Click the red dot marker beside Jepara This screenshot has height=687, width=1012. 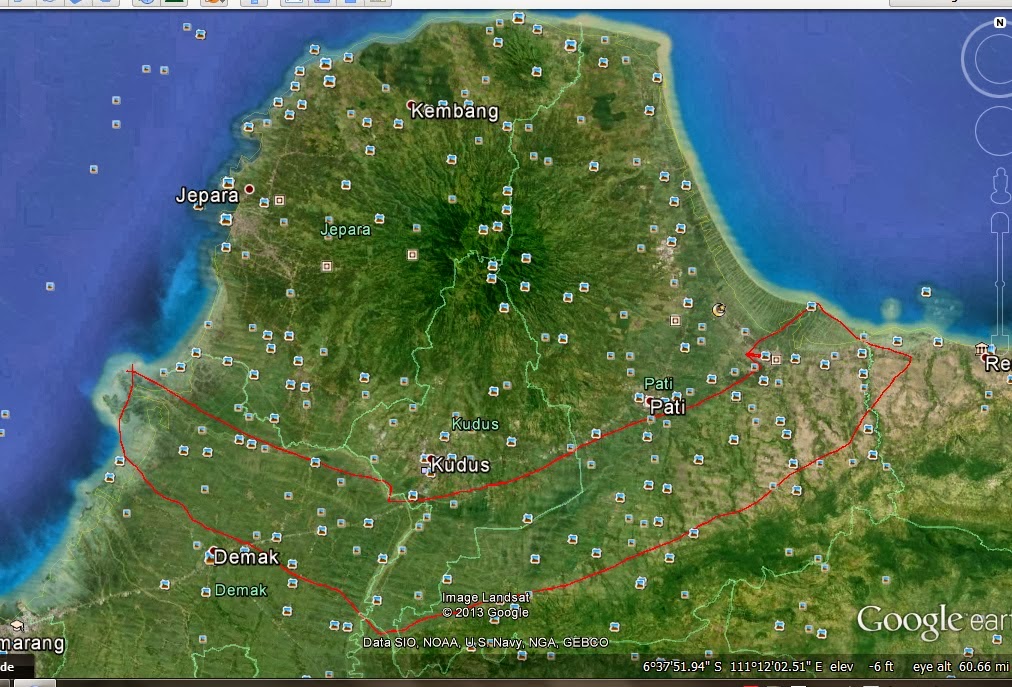pos(249,188)
